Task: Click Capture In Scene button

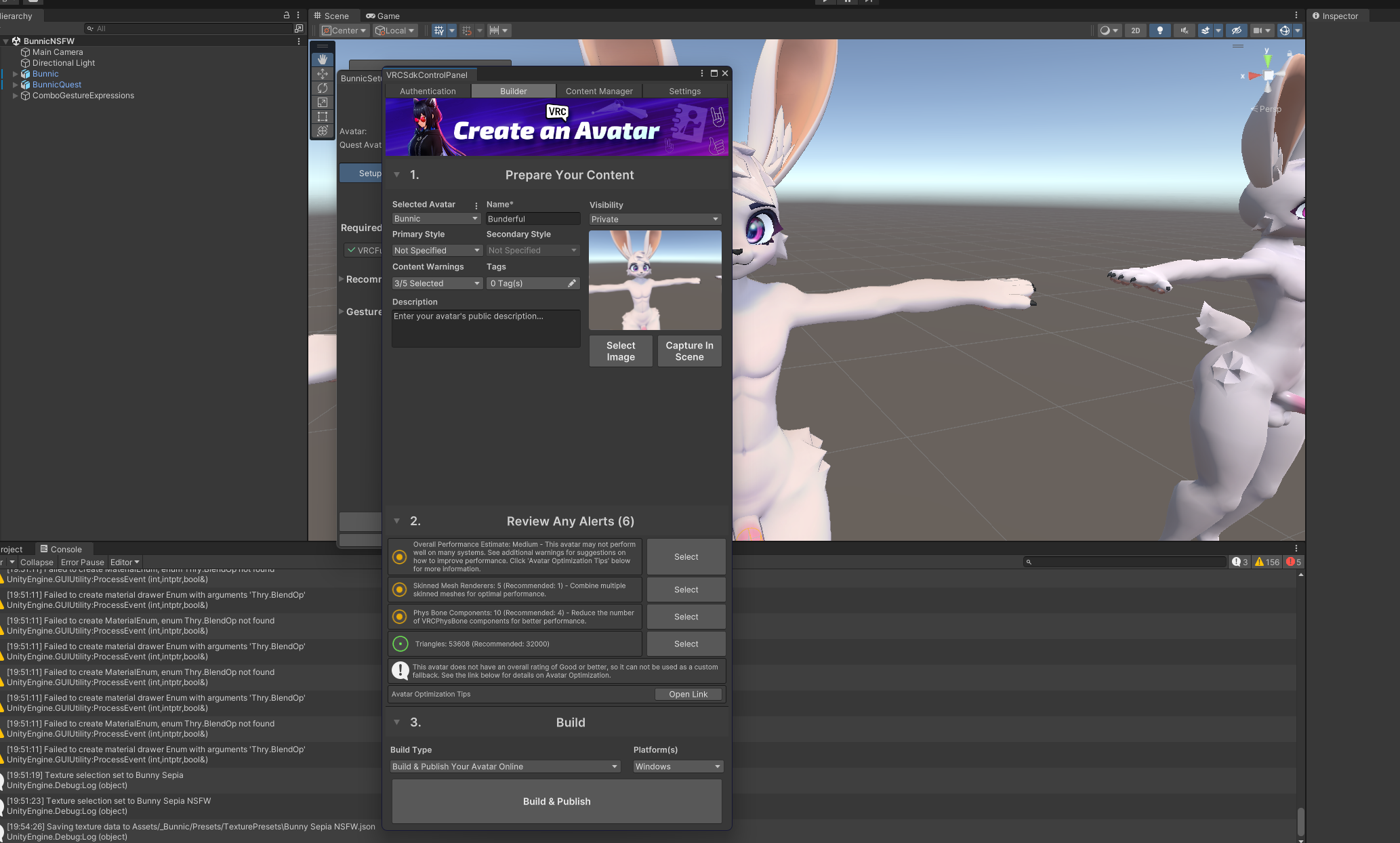Action: [689, 351]
